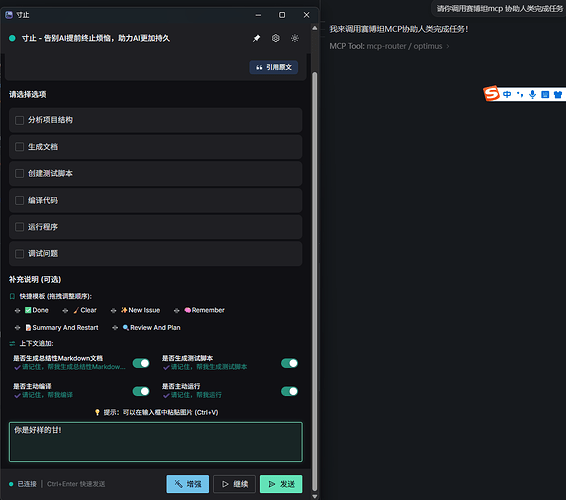
Task: Insert the Summary And Restart template
Action: (62, 327)
